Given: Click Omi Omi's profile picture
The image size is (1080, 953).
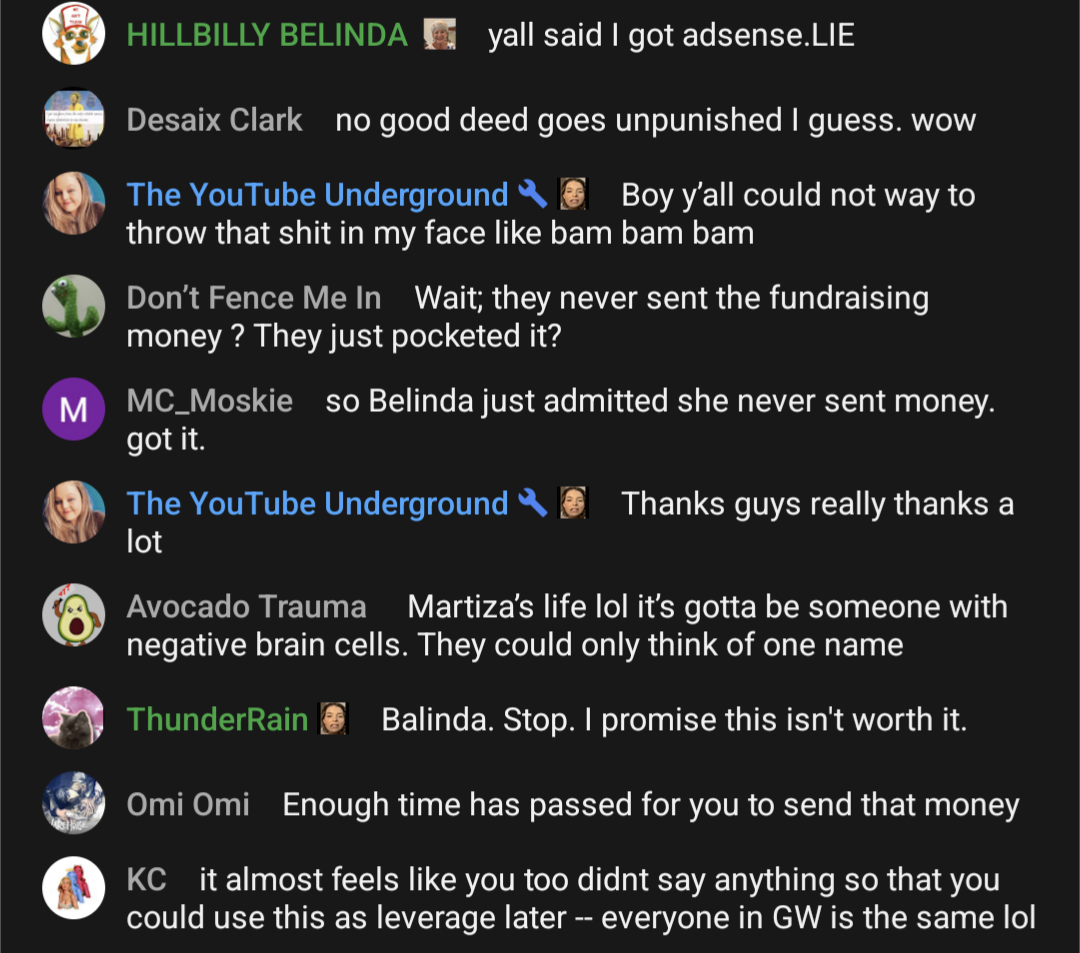Looking at the screenshot, I should pos(74,803).
